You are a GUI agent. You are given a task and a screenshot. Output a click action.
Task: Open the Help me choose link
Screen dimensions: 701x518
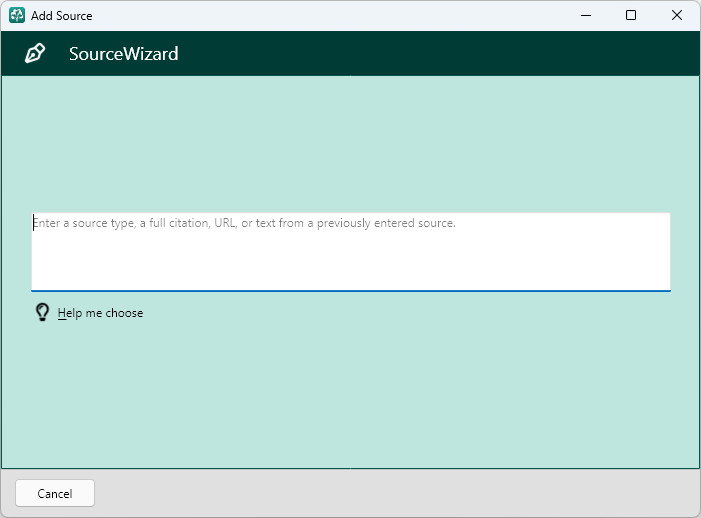100,313
